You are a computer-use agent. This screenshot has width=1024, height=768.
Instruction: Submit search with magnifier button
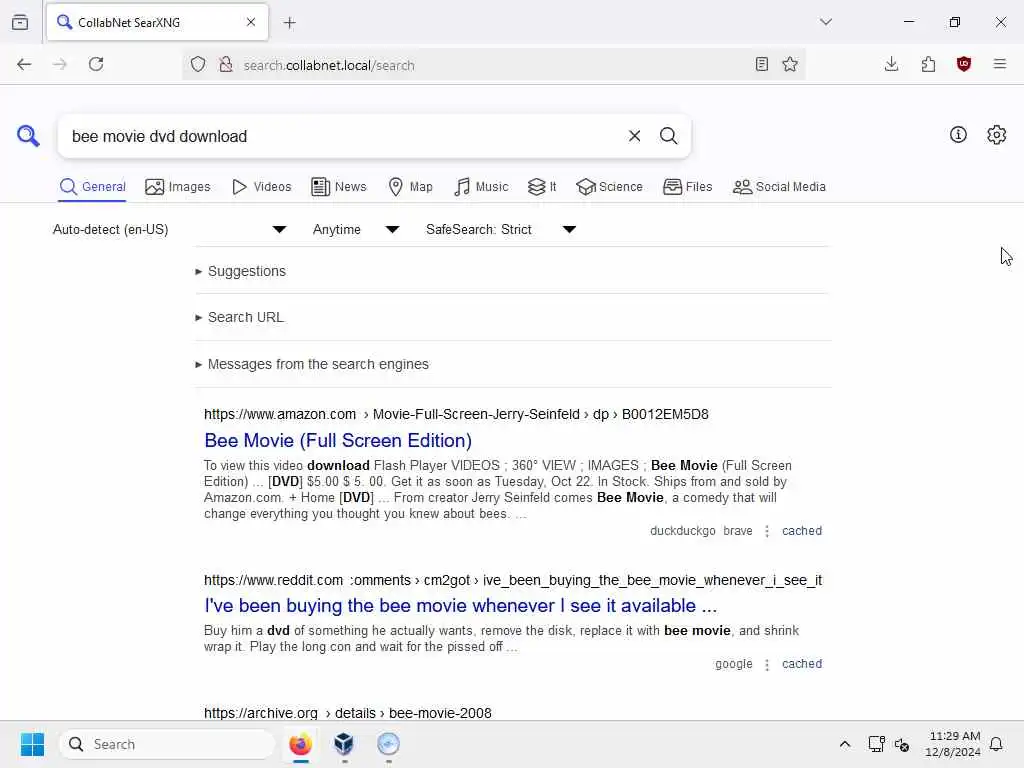668,136
